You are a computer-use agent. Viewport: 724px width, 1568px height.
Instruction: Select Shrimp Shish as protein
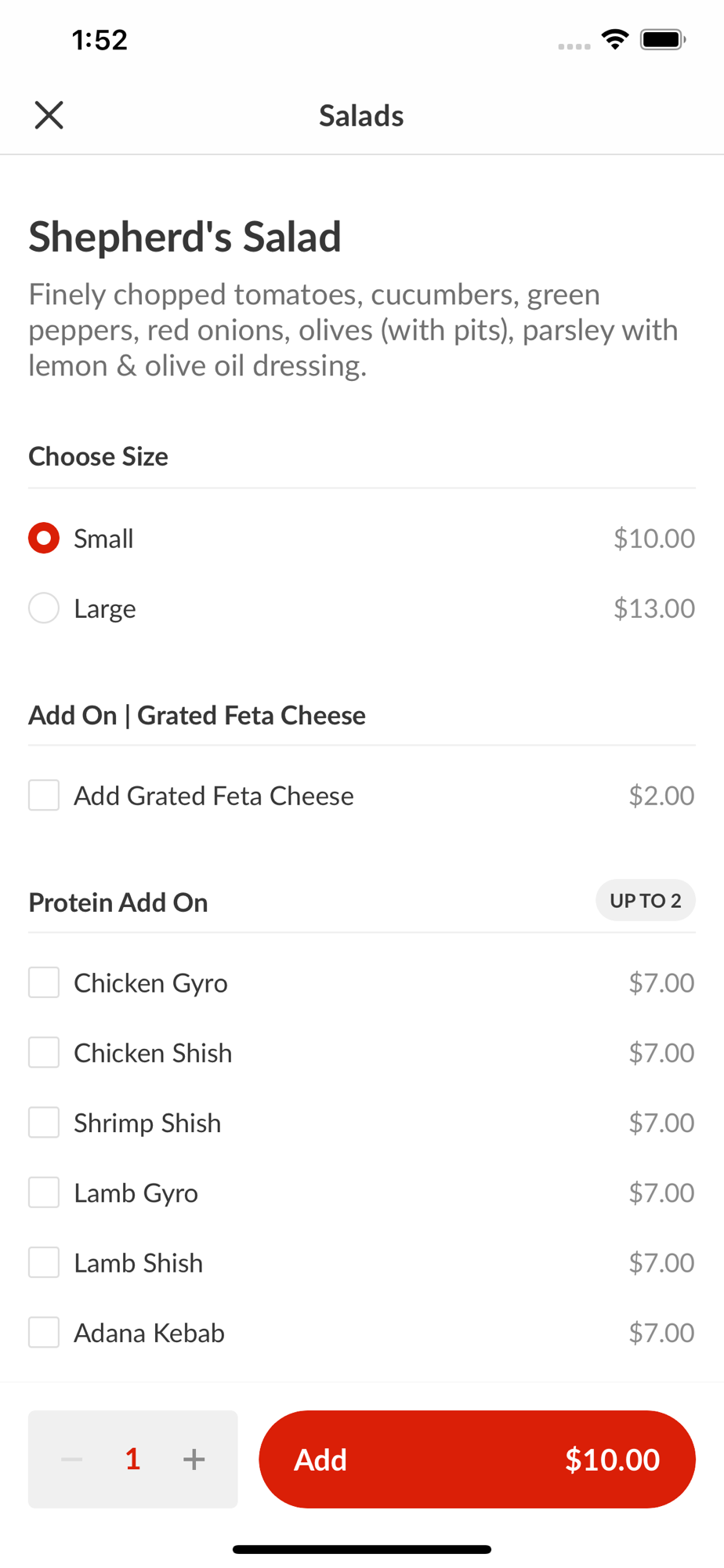pos(44,1123)
